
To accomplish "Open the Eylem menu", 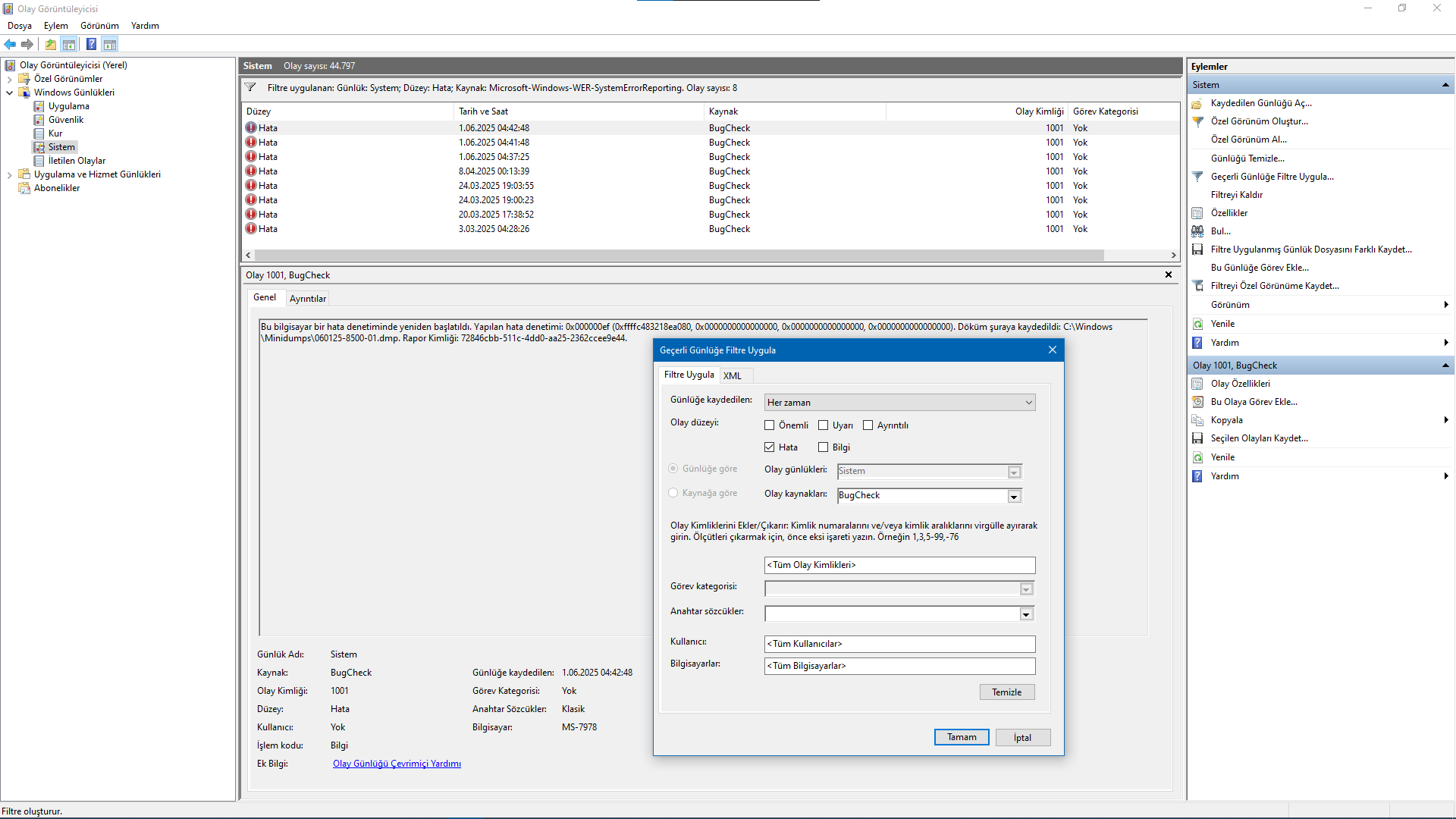I will [x=56, y=26].
